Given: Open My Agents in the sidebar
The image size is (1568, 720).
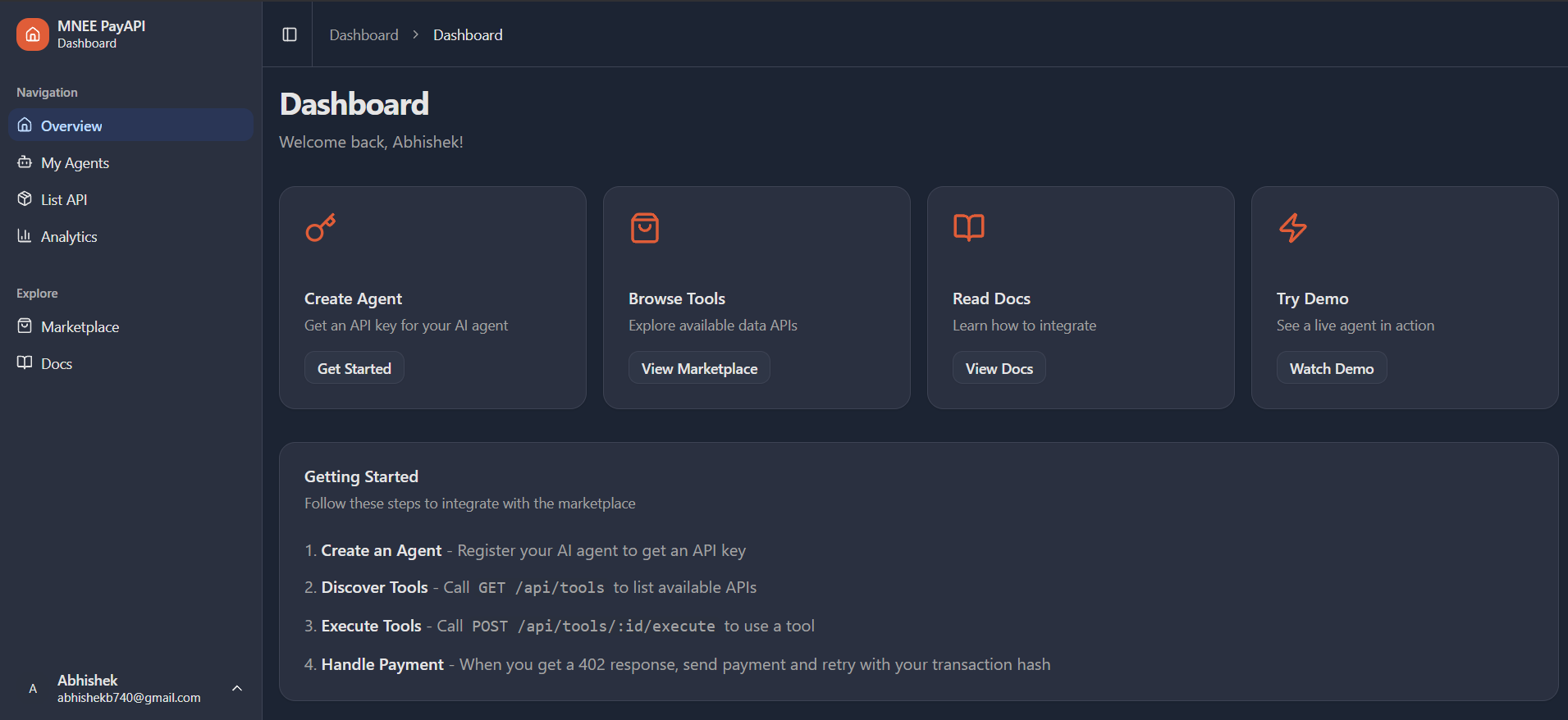Looking at the screenshot, I should coord(131,162).
